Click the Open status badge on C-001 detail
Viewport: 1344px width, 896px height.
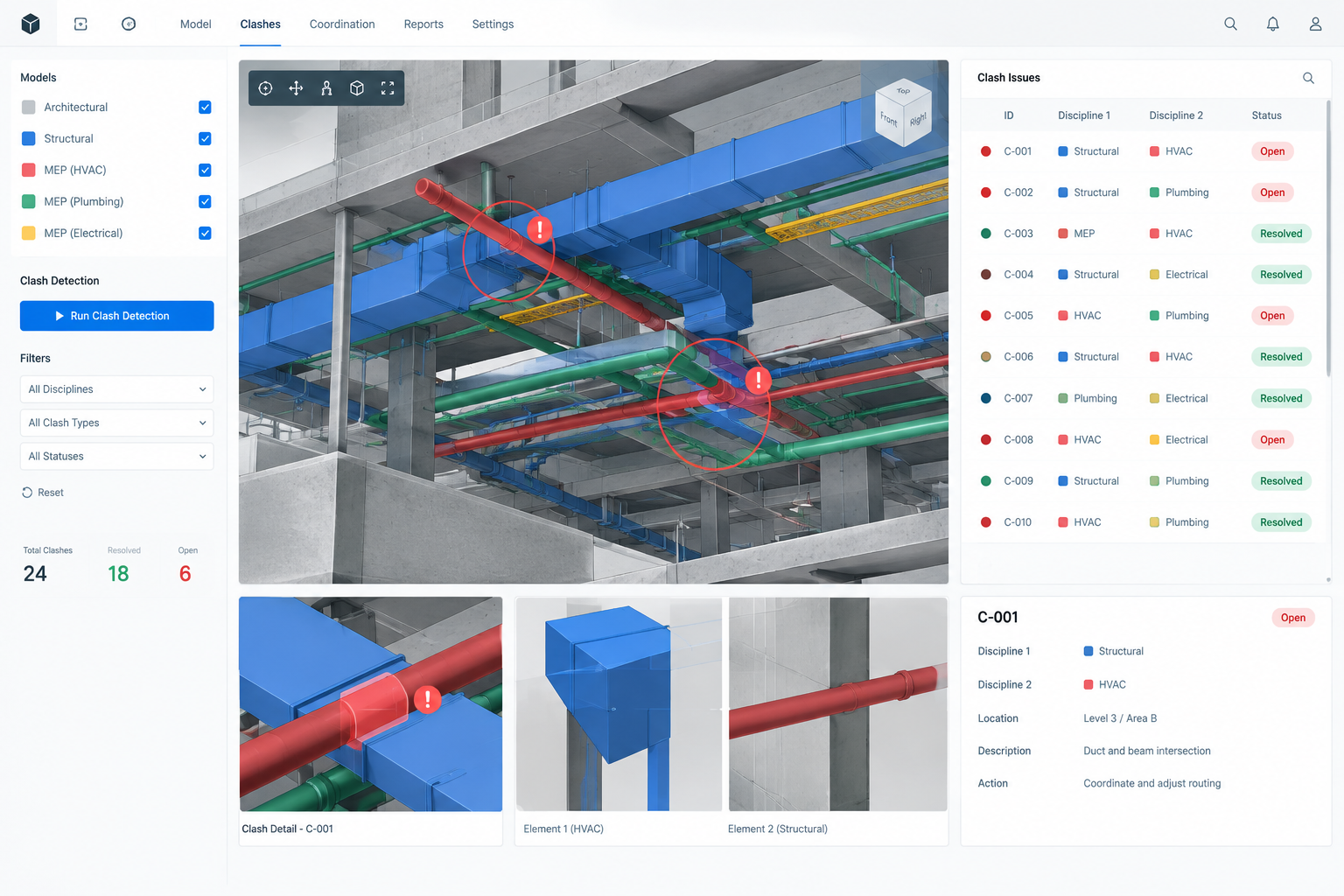(x=1292, y=618)
